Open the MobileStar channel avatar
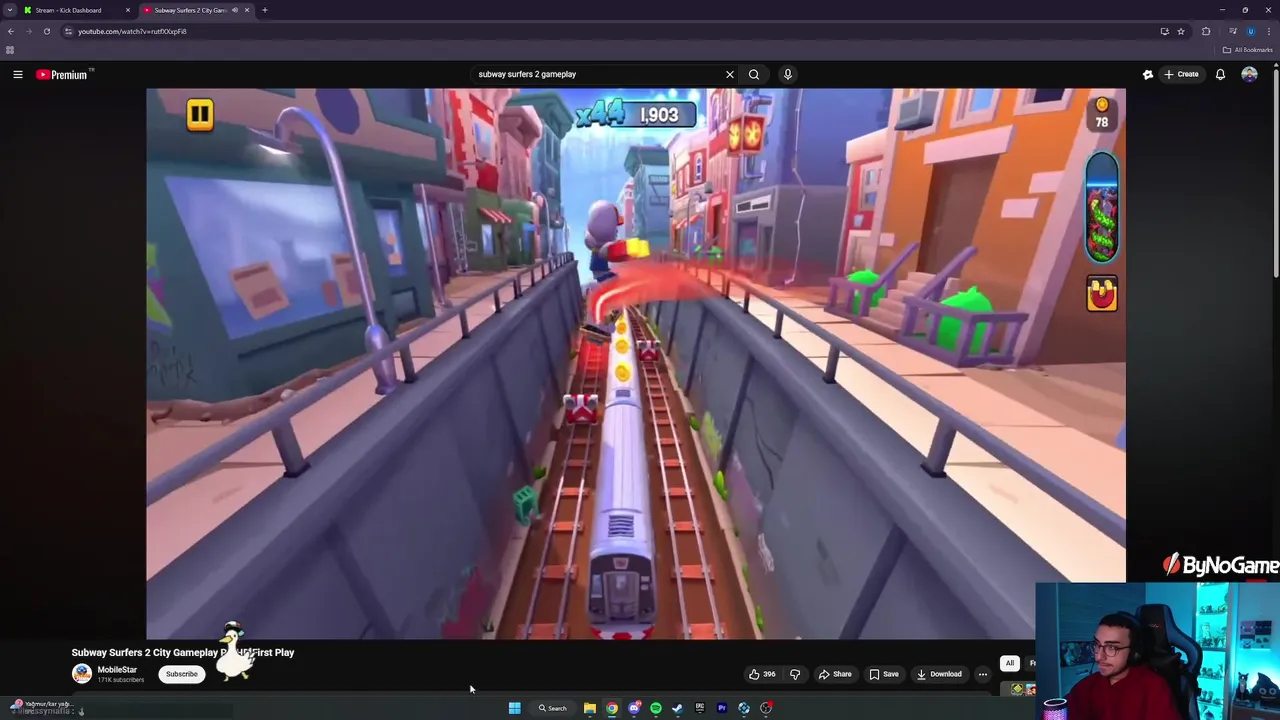The width and height of the screenshot is (1280, 720). pos(82,674)
